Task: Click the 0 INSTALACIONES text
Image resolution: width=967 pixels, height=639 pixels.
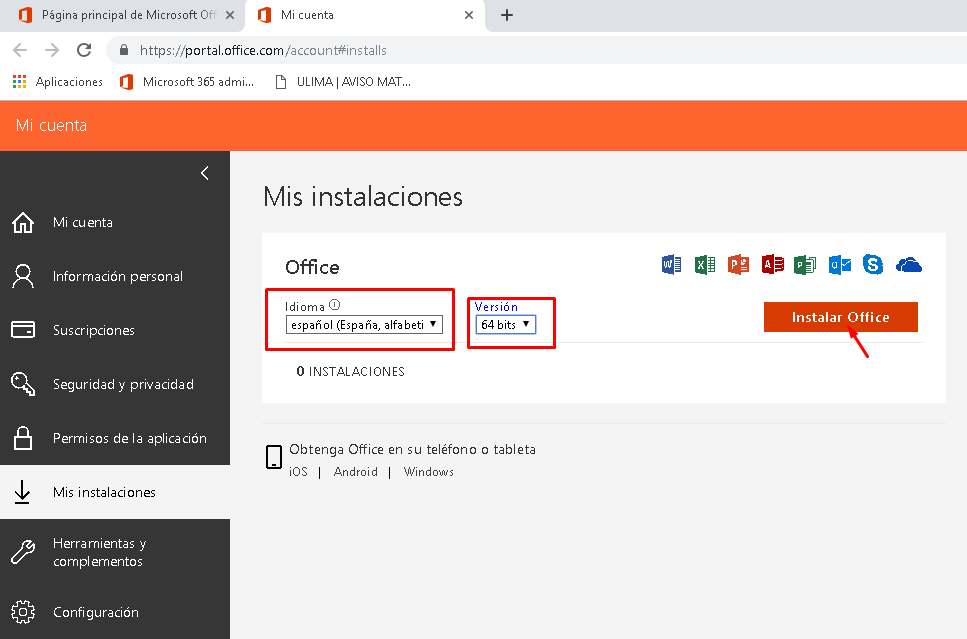Action: 350,371
